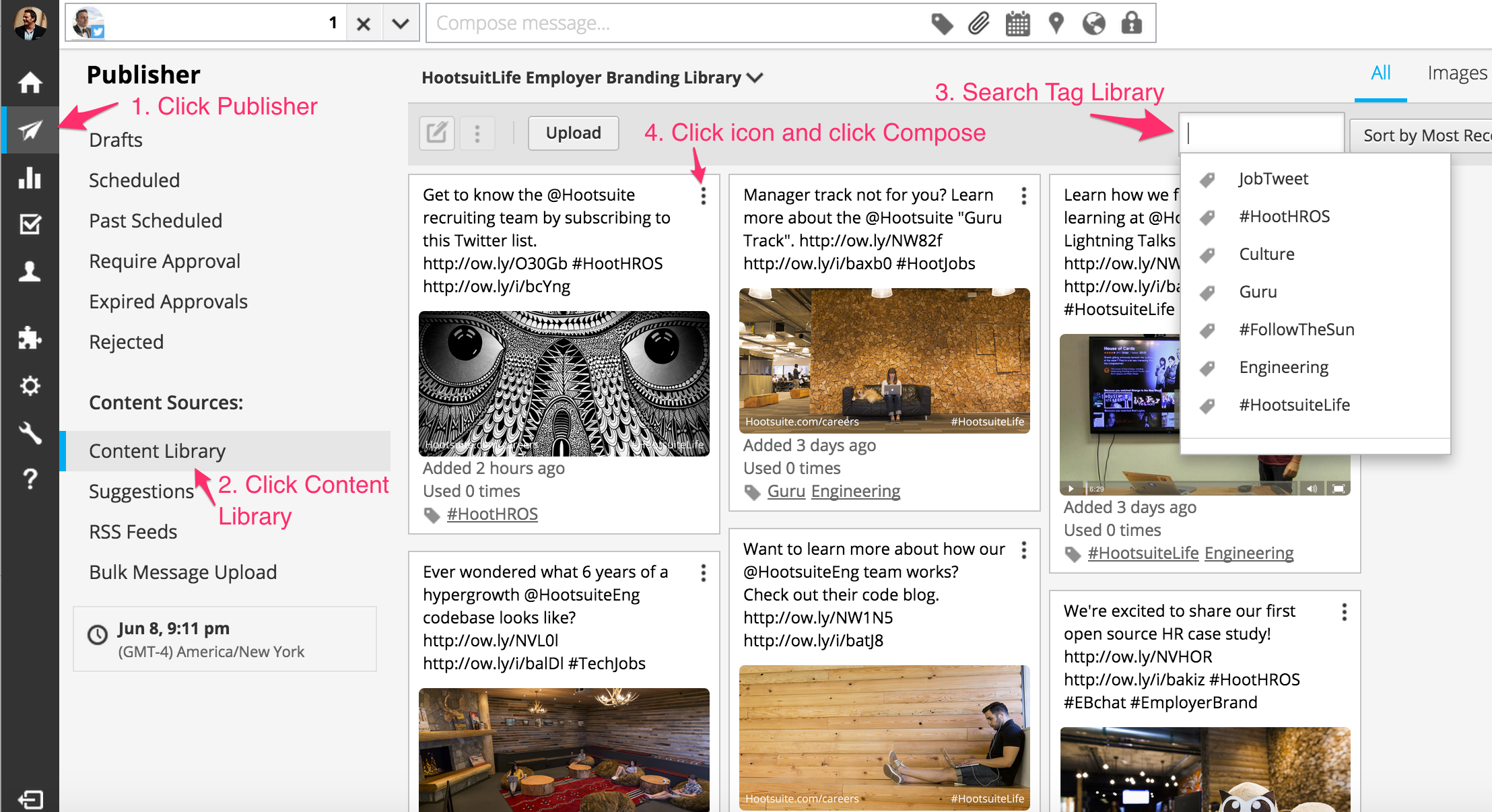Open targeting globe icon in compose box
Image resolution: width=1492 pixels, height=812 pixels.
[1093, 24]
